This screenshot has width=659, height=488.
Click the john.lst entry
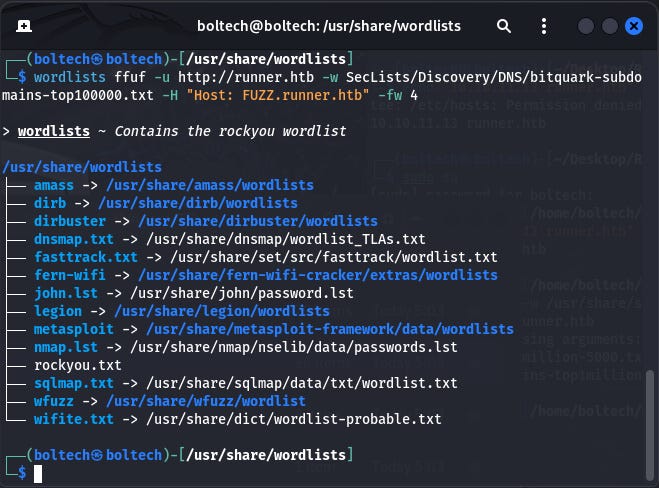pyautogui.click(x=66, y=293)
